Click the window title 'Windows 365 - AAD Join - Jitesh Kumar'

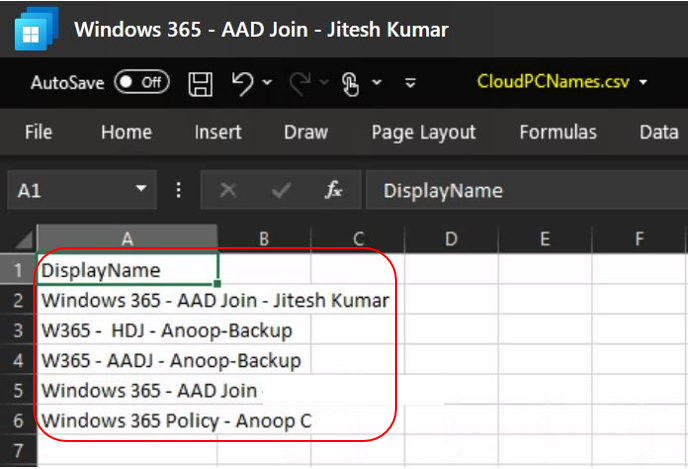pyautogui.click(x=262, y=29)
